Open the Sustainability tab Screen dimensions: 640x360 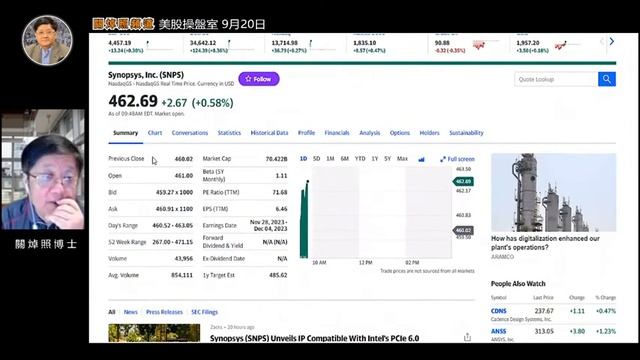pos(466,133)
